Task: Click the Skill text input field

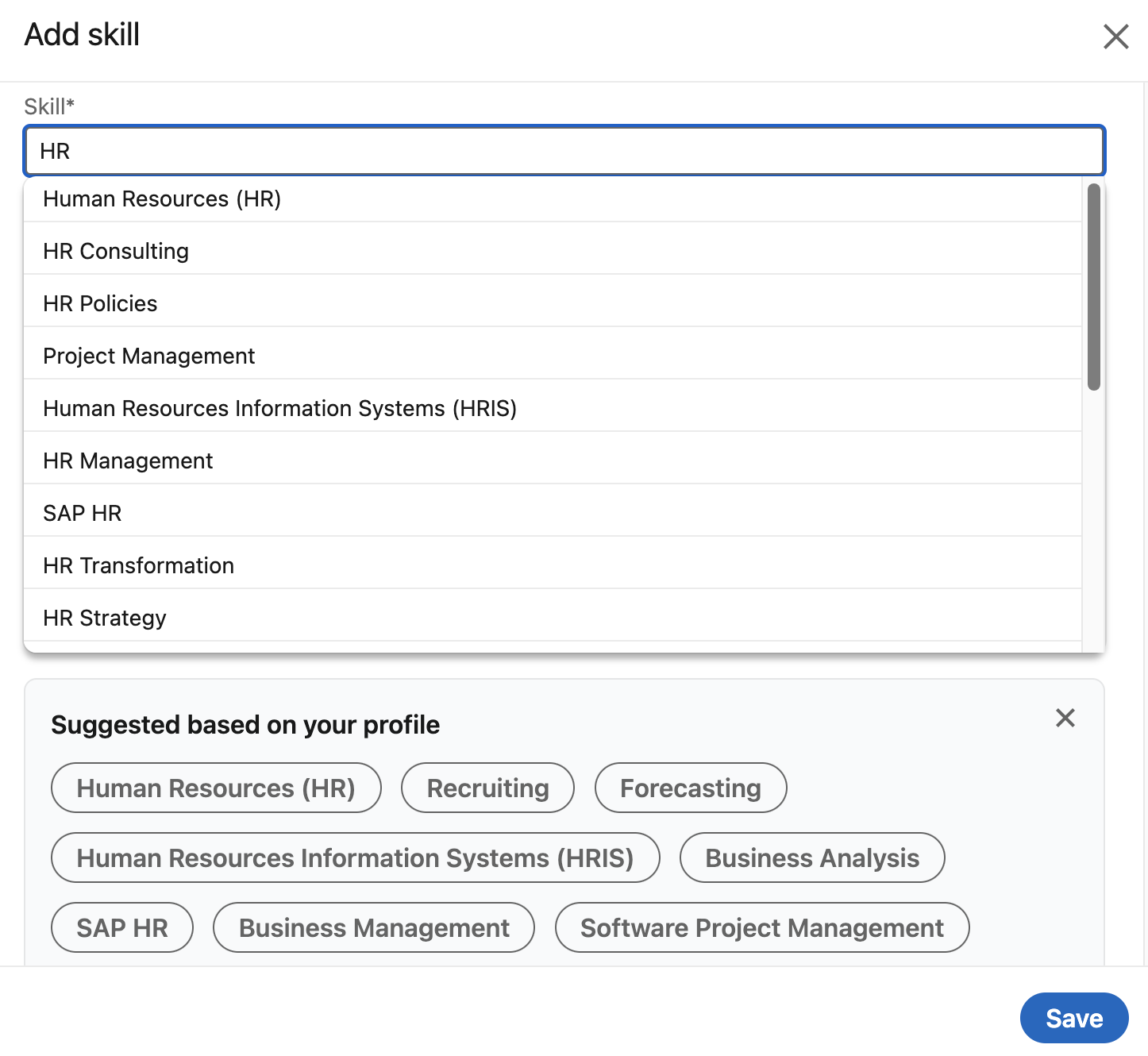Action: click(x=564, y=151)
